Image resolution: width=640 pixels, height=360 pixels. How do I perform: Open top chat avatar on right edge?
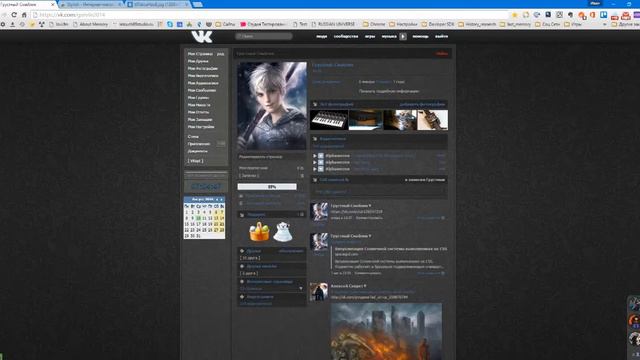click(x=634, y=304)
